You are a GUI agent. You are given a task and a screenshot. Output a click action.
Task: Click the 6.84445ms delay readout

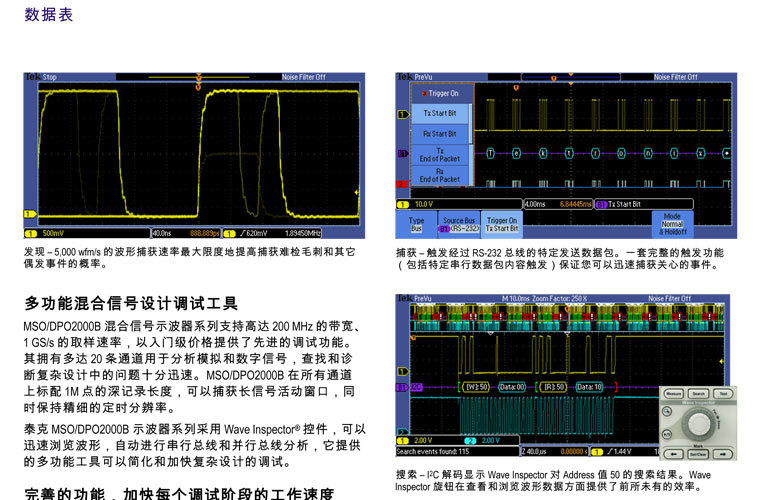tap(575, 204)
